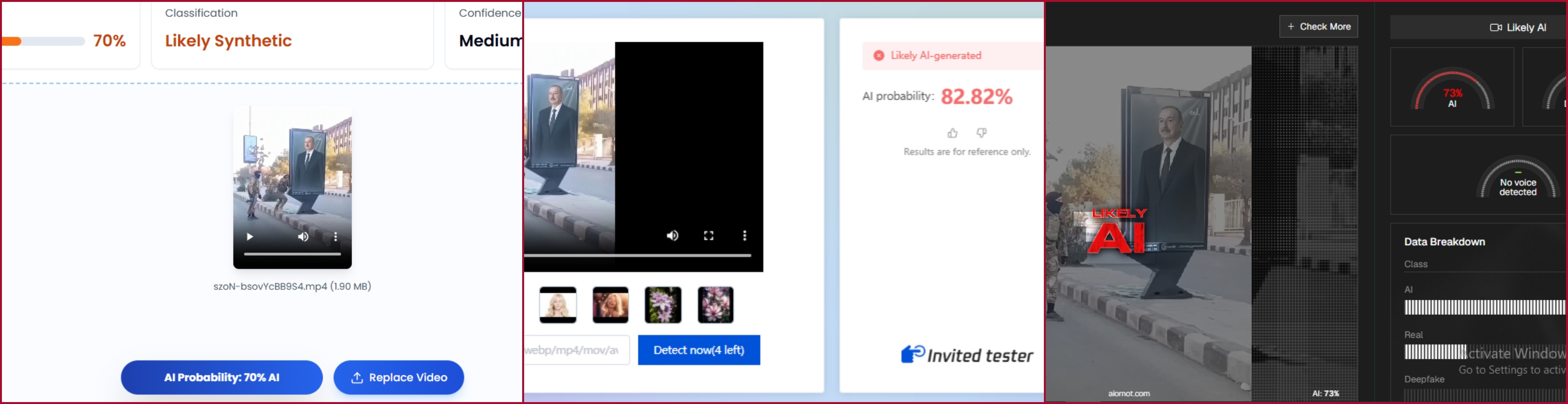Click the Check More button
Viewport: 1568px width, 404px height.
pos(1318,27)
